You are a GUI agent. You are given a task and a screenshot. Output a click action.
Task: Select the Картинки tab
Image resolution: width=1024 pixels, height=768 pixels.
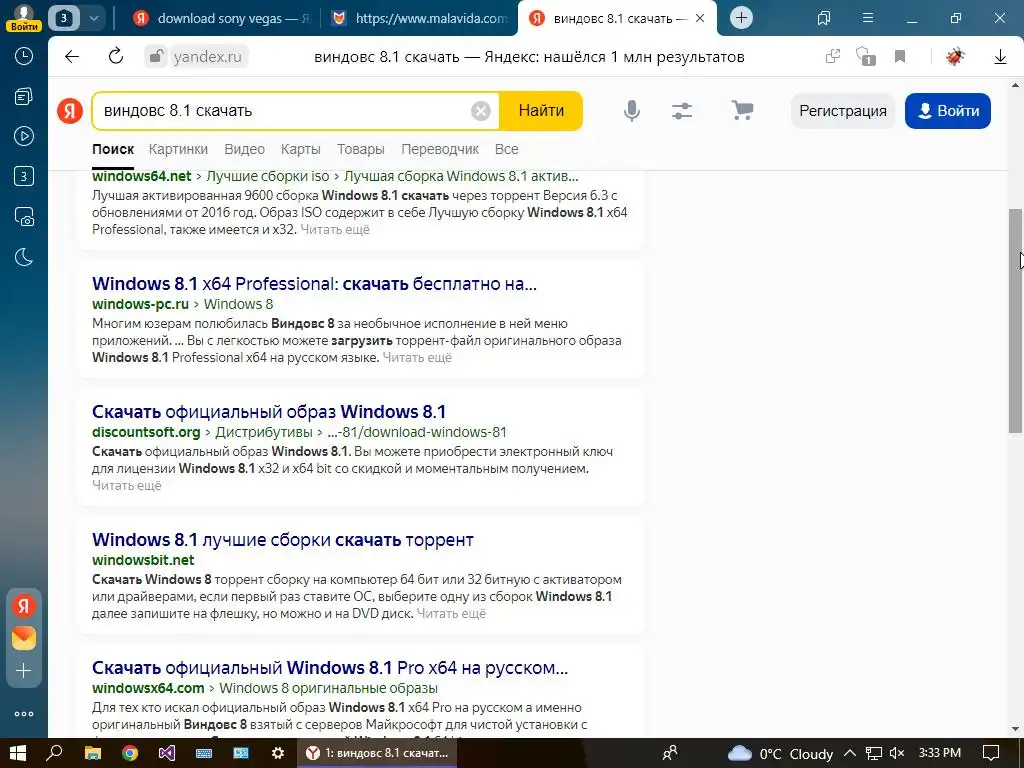[178, 150]
